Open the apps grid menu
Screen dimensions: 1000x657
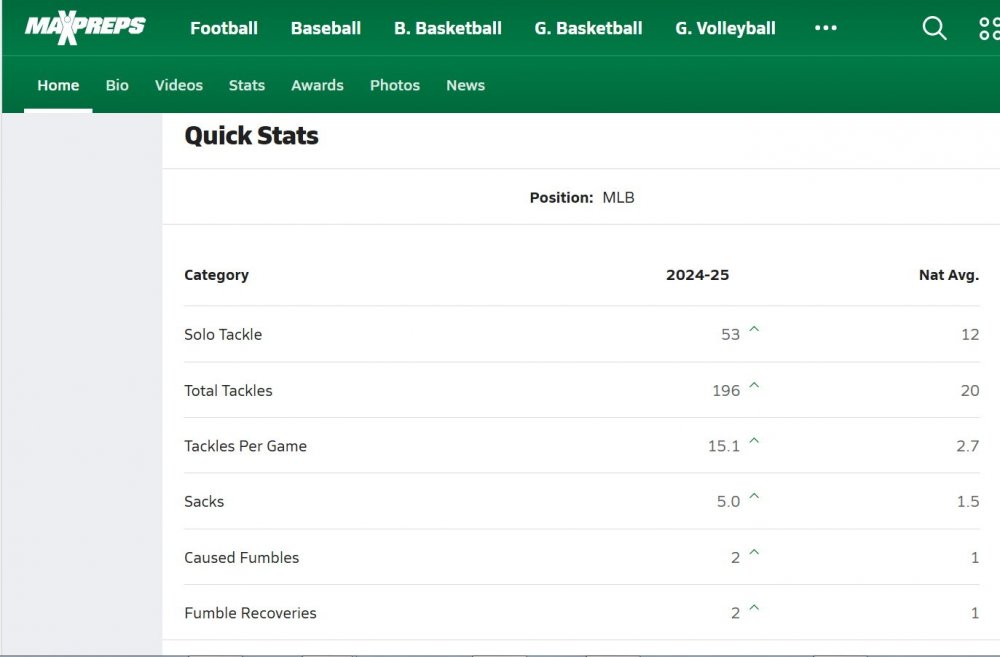[x=989, y=28]
